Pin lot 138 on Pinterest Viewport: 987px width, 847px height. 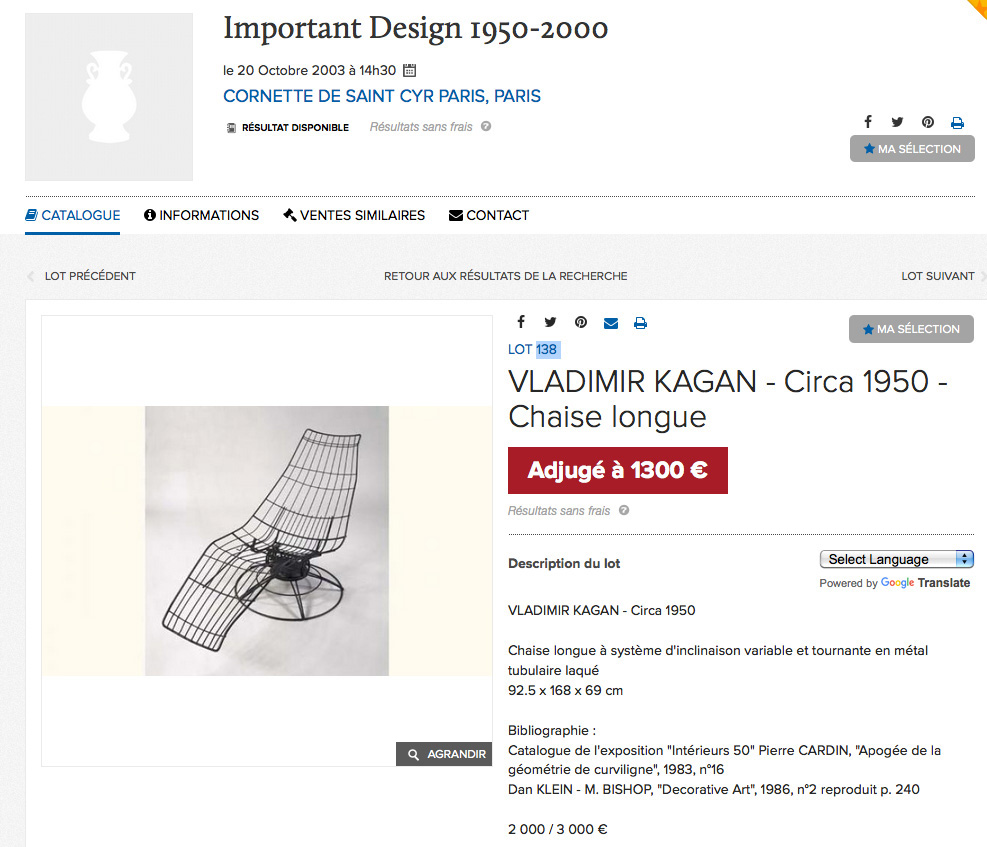(580, 322)
